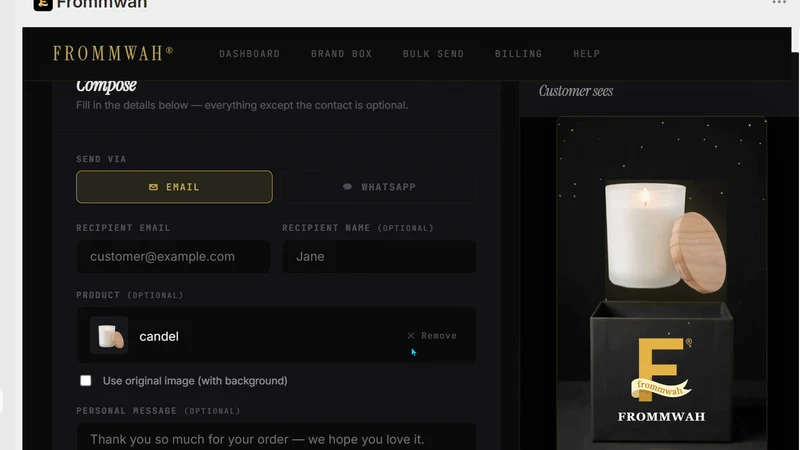The height and width of the screenshot is (450, 800).
Task: Select WhatsApp as send method
Action: (379, 187)
